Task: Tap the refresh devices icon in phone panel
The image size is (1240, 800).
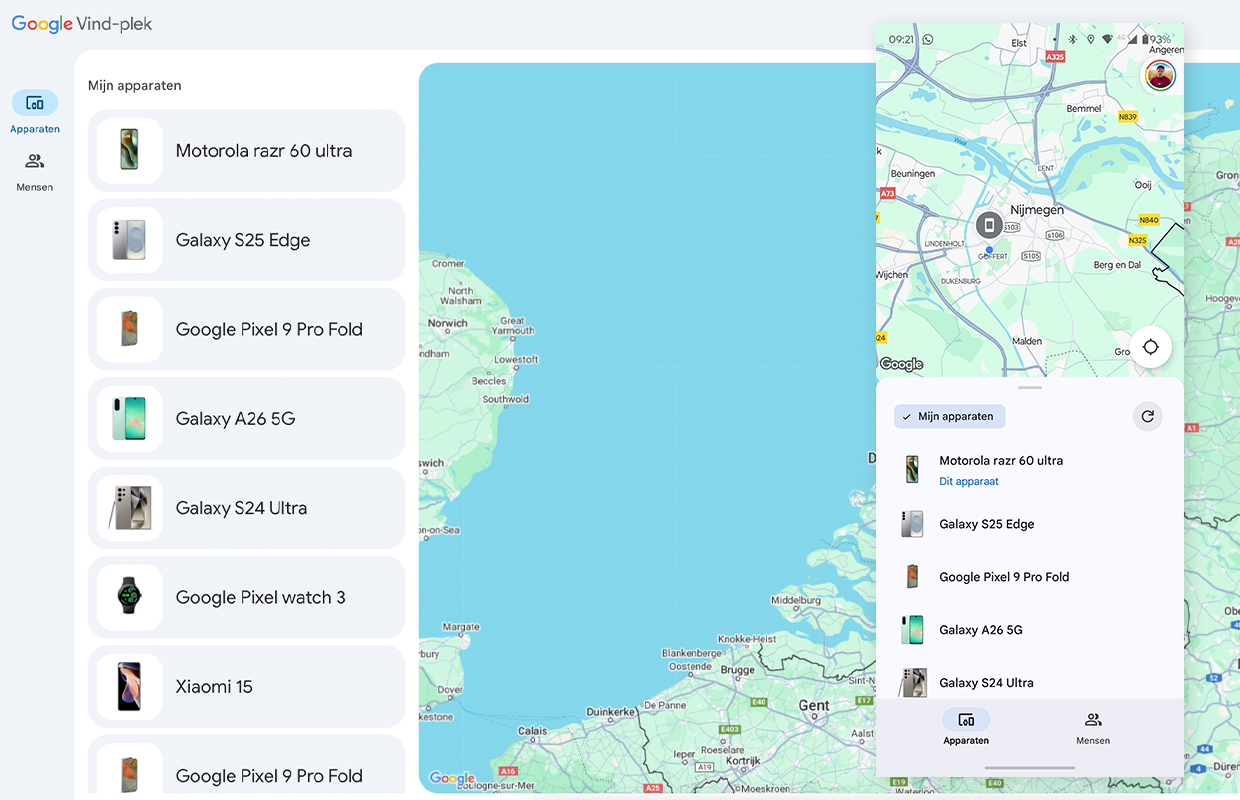Action: pyautogui.click(x=1148, y=417)
